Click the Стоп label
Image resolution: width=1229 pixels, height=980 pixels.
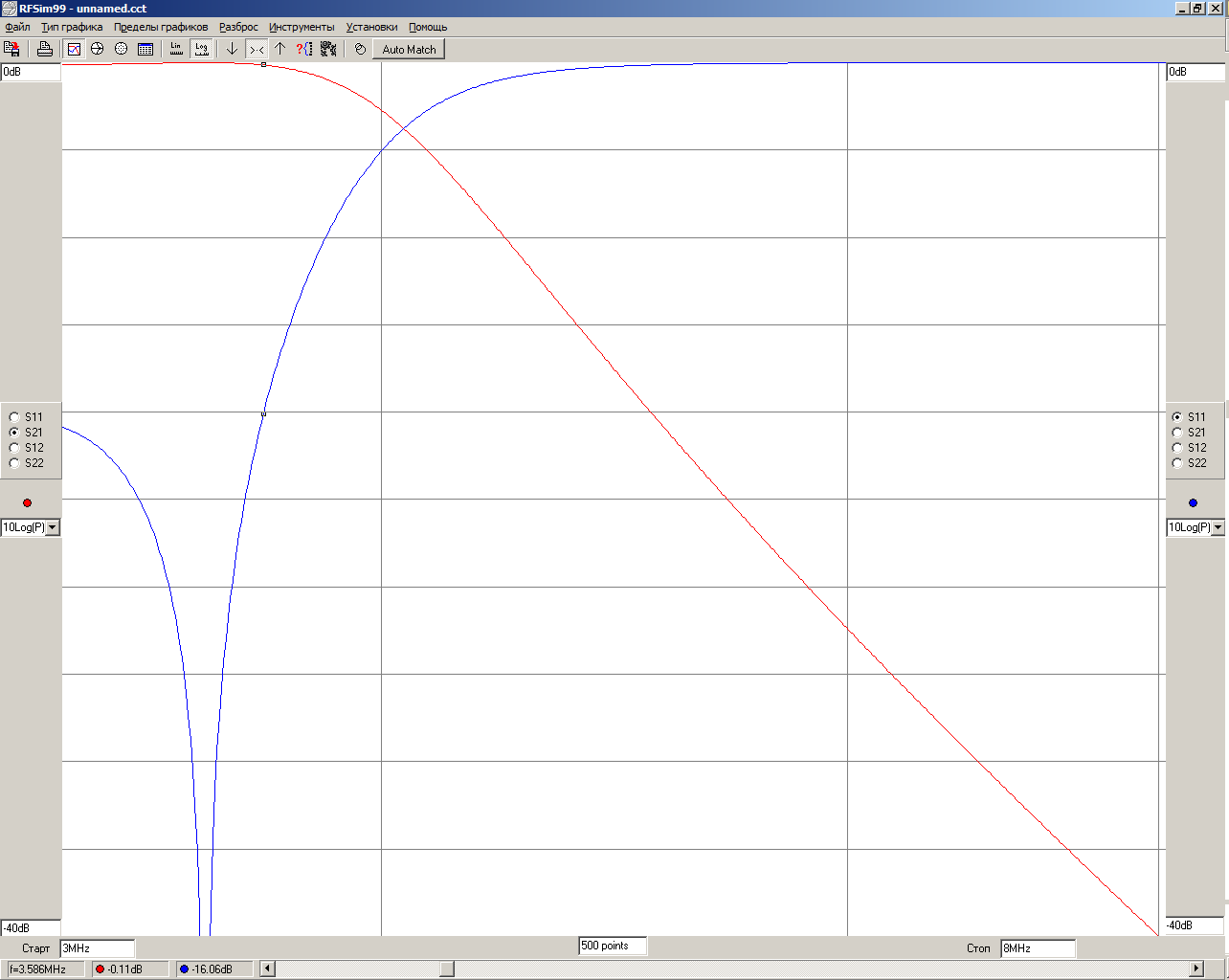pyautogui.click(x=978, y=948)
